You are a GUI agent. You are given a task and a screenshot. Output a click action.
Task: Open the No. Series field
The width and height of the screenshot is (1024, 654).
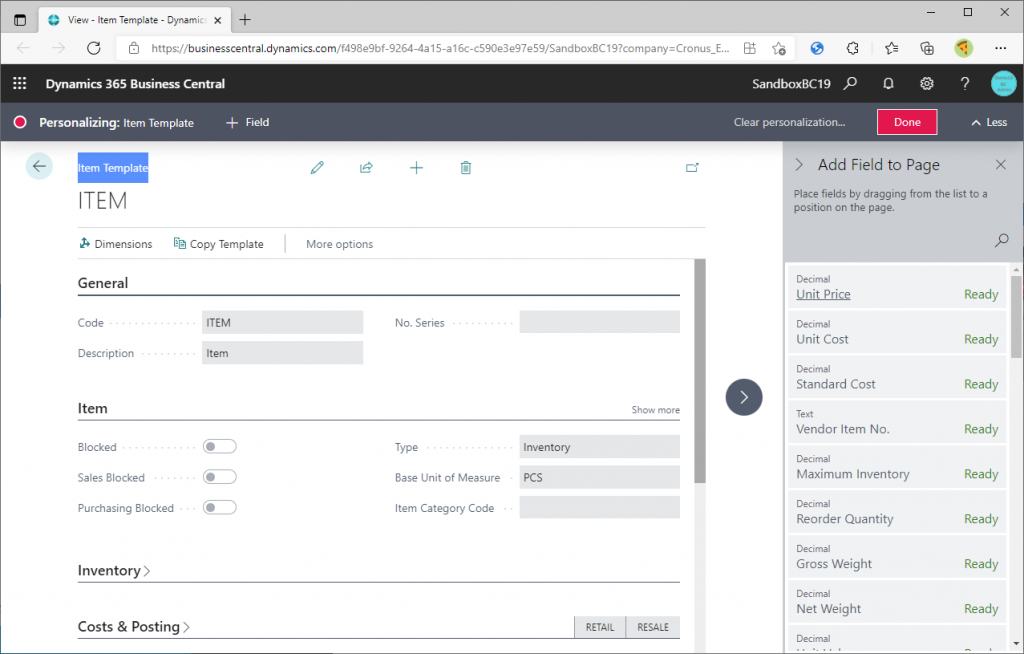(x=600, y=322)
